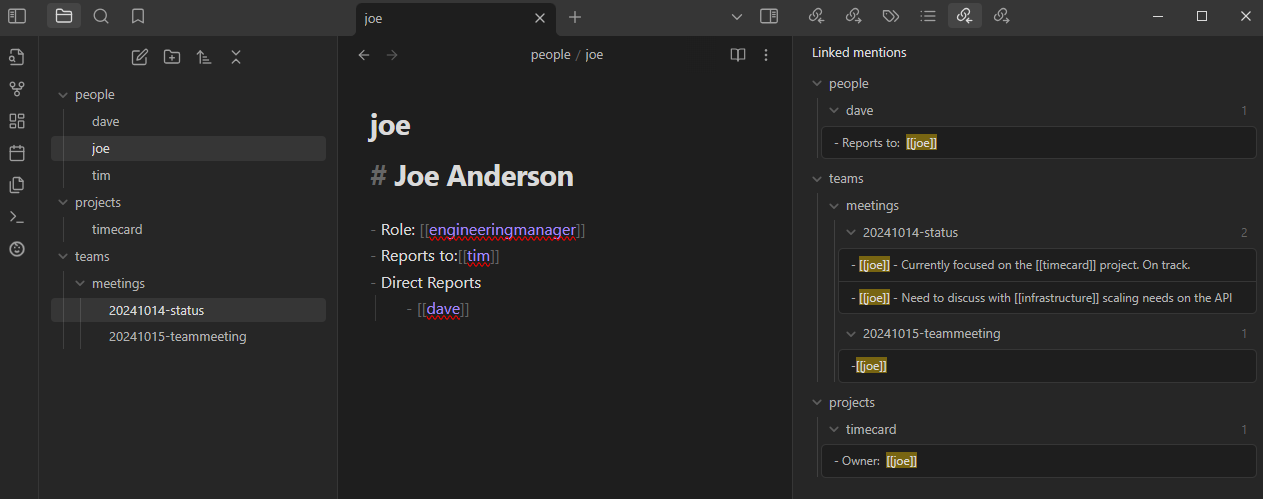Collapse teams group in linked mentions
Viewport: 1263px width, 499px height.
coord(816,179)
